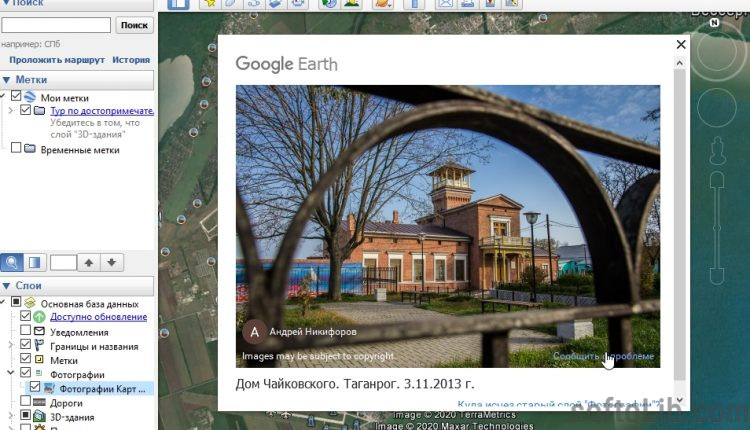Viewport: 750px width, 430px height.
Task: Click the gradient layer-view button next to magnifier
Action: click(x=34, y=262)
